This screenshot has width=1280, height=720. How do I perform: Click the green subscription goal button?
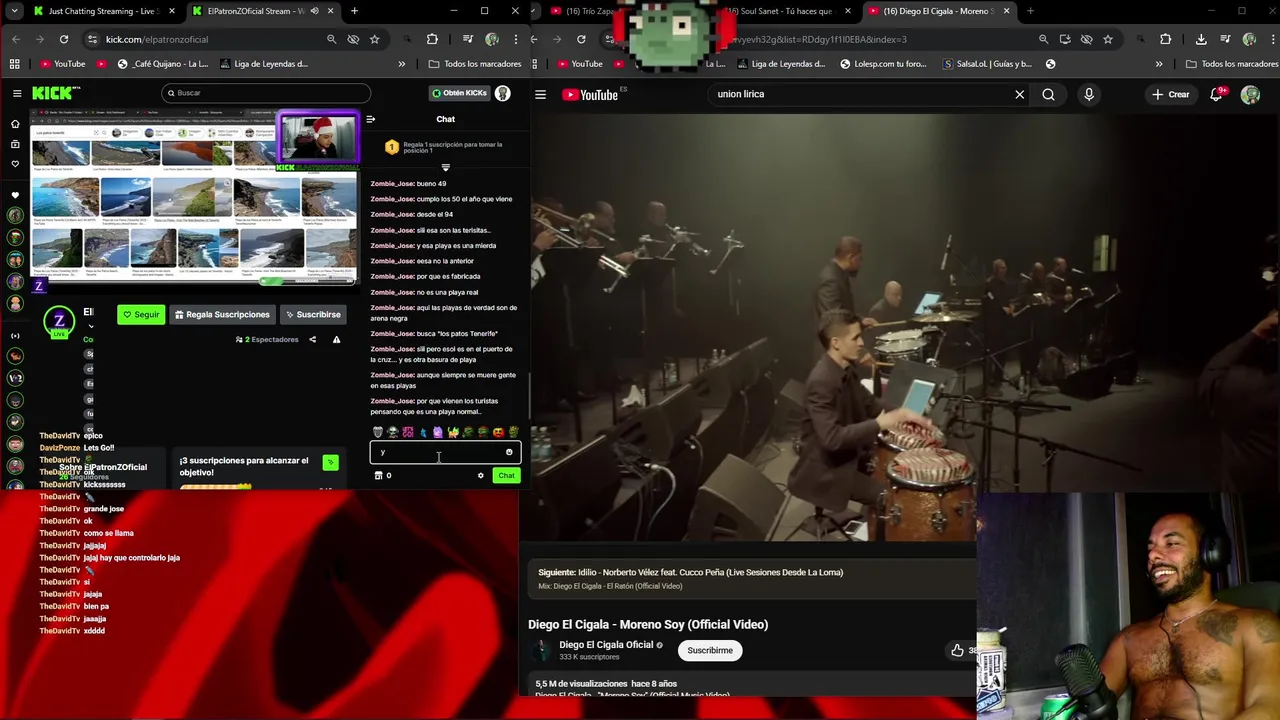[x=330, y=462]
